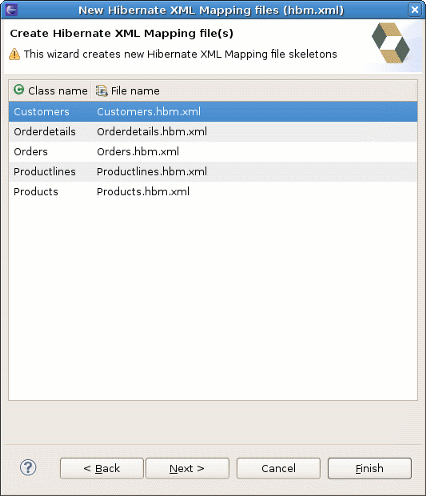
Task: Click the file icon beside File name
Action: [102, 91]
